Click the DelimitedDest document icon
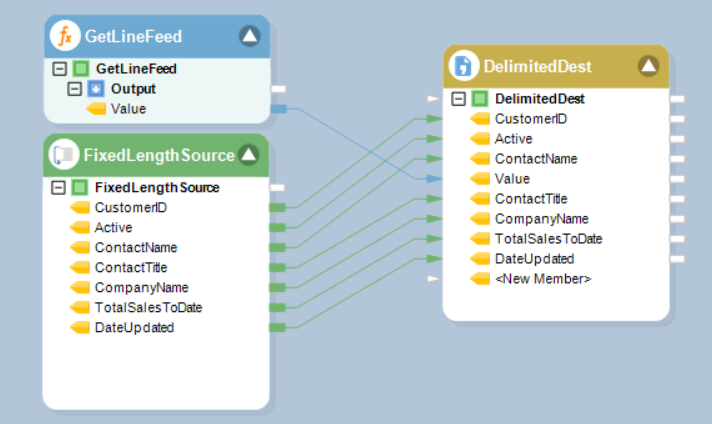Screen dimensions: 712x424 463,67
